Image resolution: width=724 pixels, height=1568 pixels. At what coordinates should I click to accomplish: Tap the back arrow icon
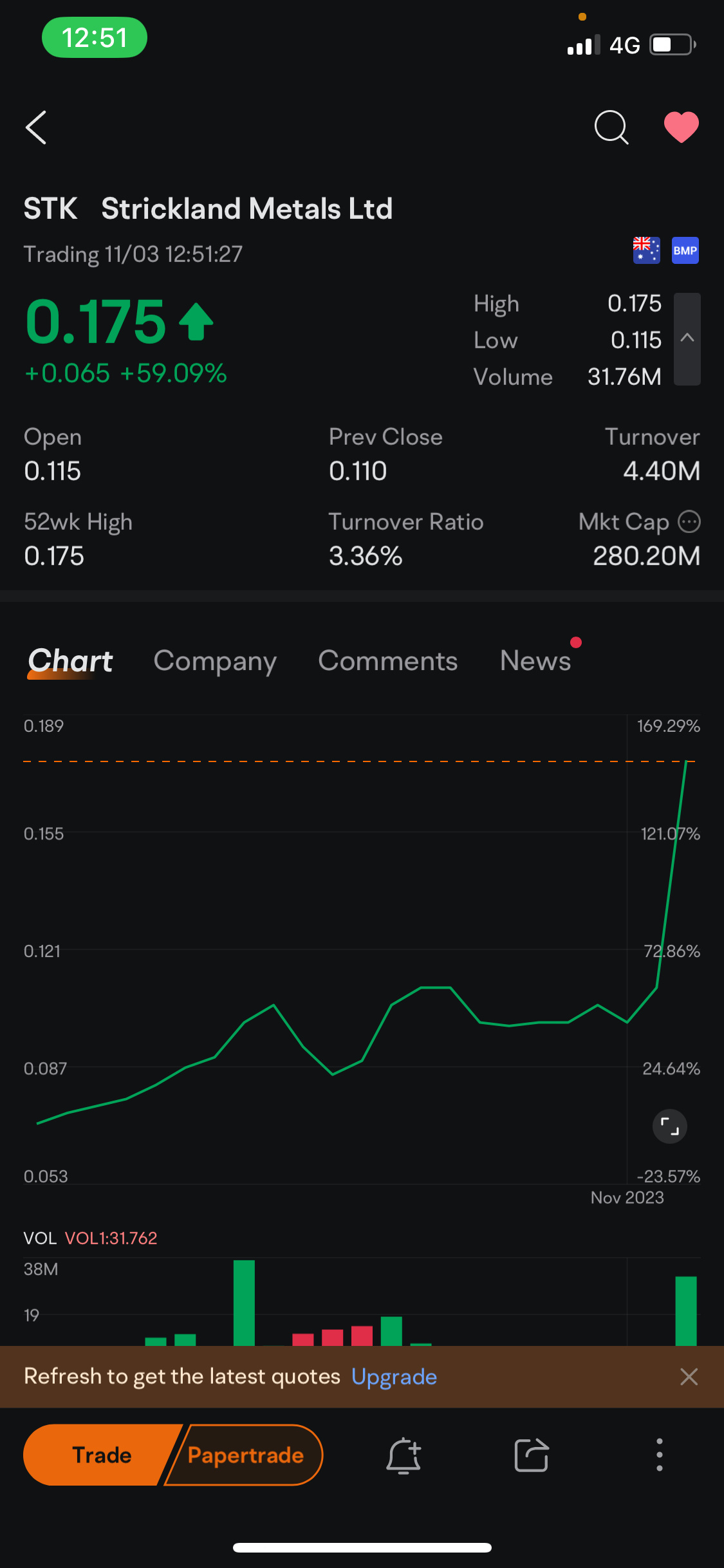click(36, 127)
